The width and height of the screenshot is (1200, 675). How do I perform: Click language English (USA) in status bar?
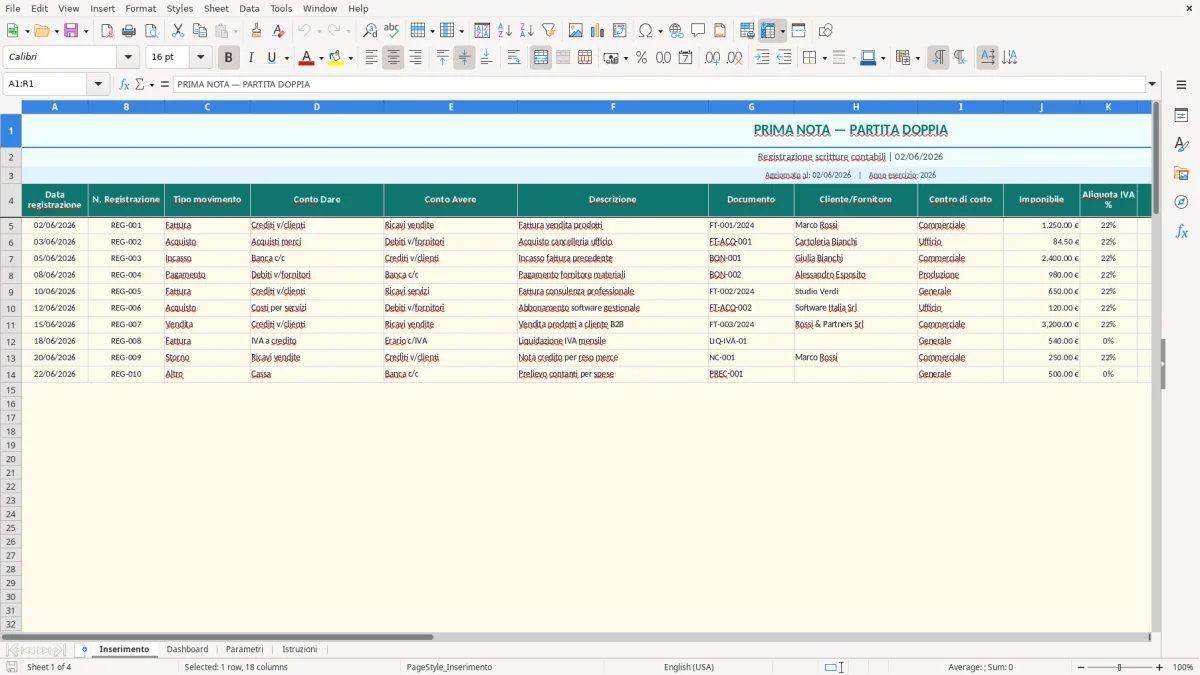(x=689, y=667)
